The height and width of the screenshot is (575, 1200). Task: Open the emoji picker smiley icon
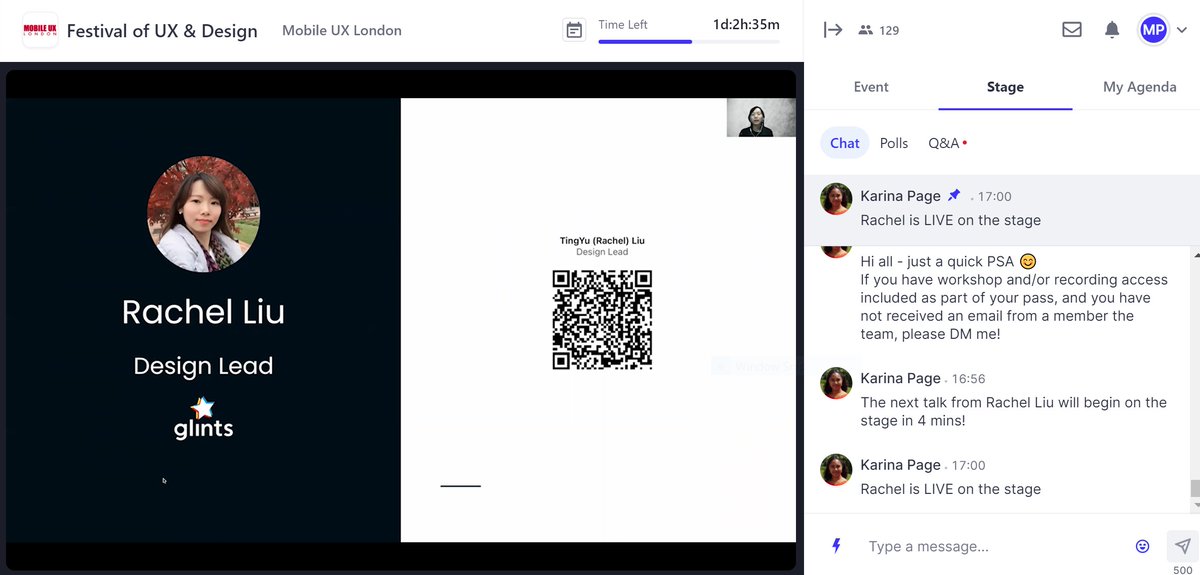tap(1142, 546)
